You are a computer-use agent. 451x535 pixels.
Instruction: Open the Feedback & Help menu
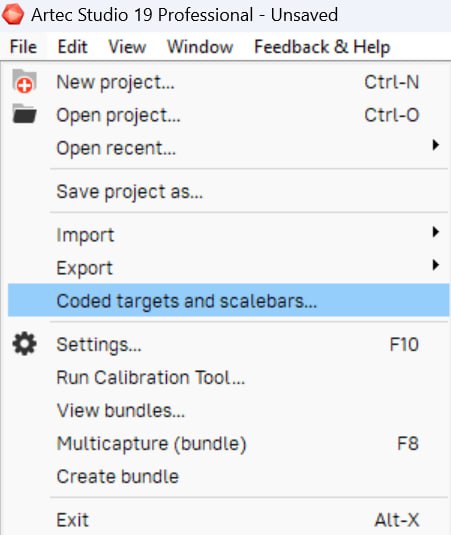(322, 47)
